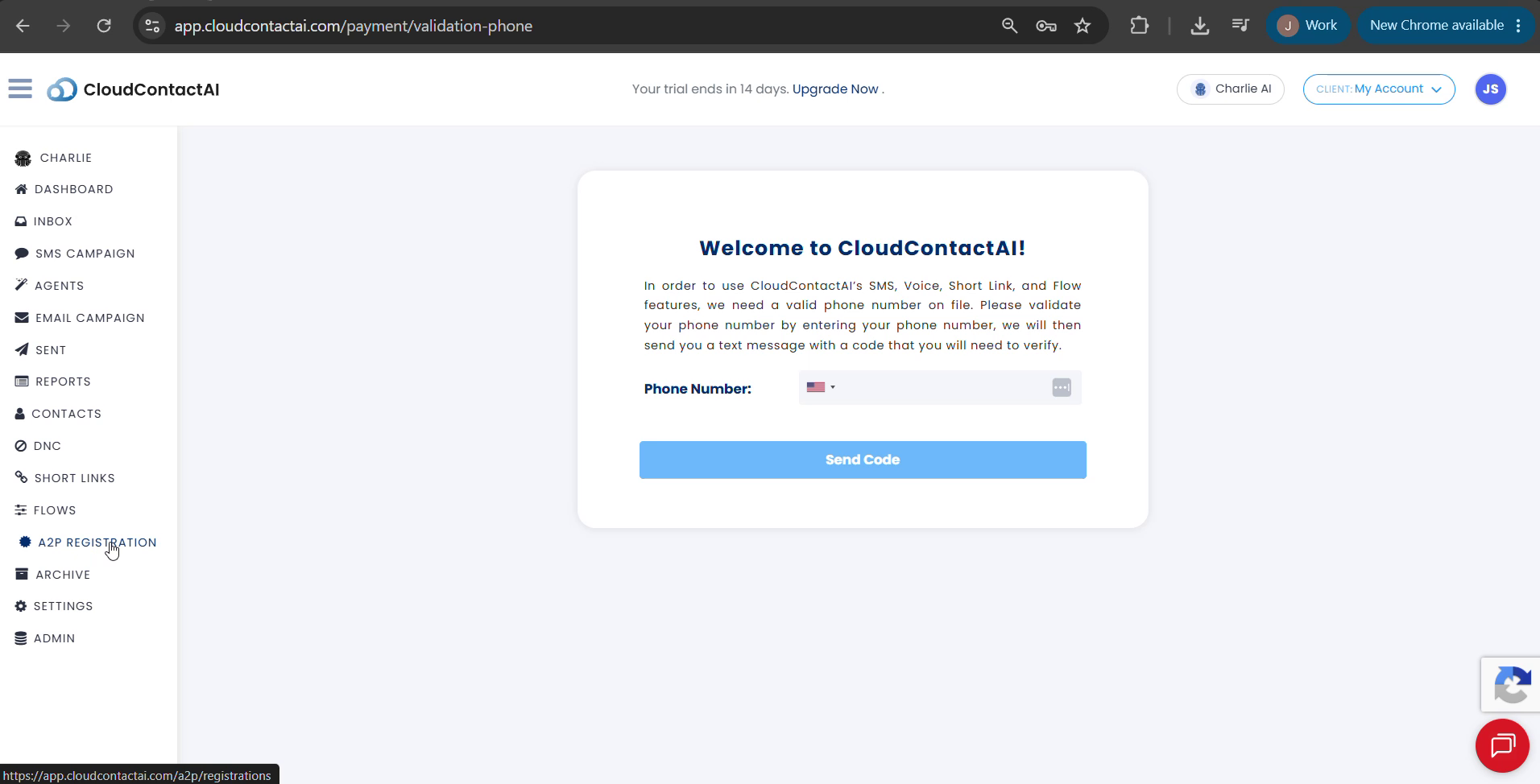Click the Charlie octopus sidebar icon
The width and height of the screenshot is (1540, 784).
tap(23, 158)
